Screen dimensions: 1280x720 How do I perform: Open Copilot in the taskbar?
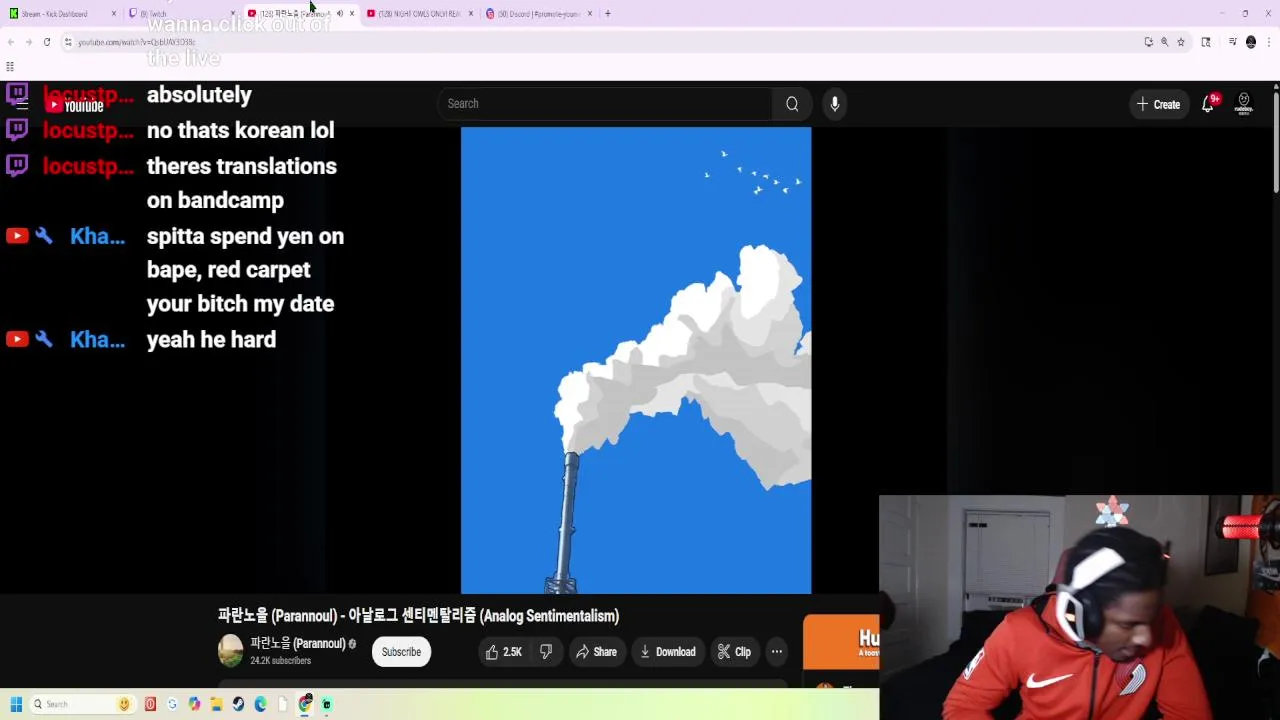click(x=194, y=704)
